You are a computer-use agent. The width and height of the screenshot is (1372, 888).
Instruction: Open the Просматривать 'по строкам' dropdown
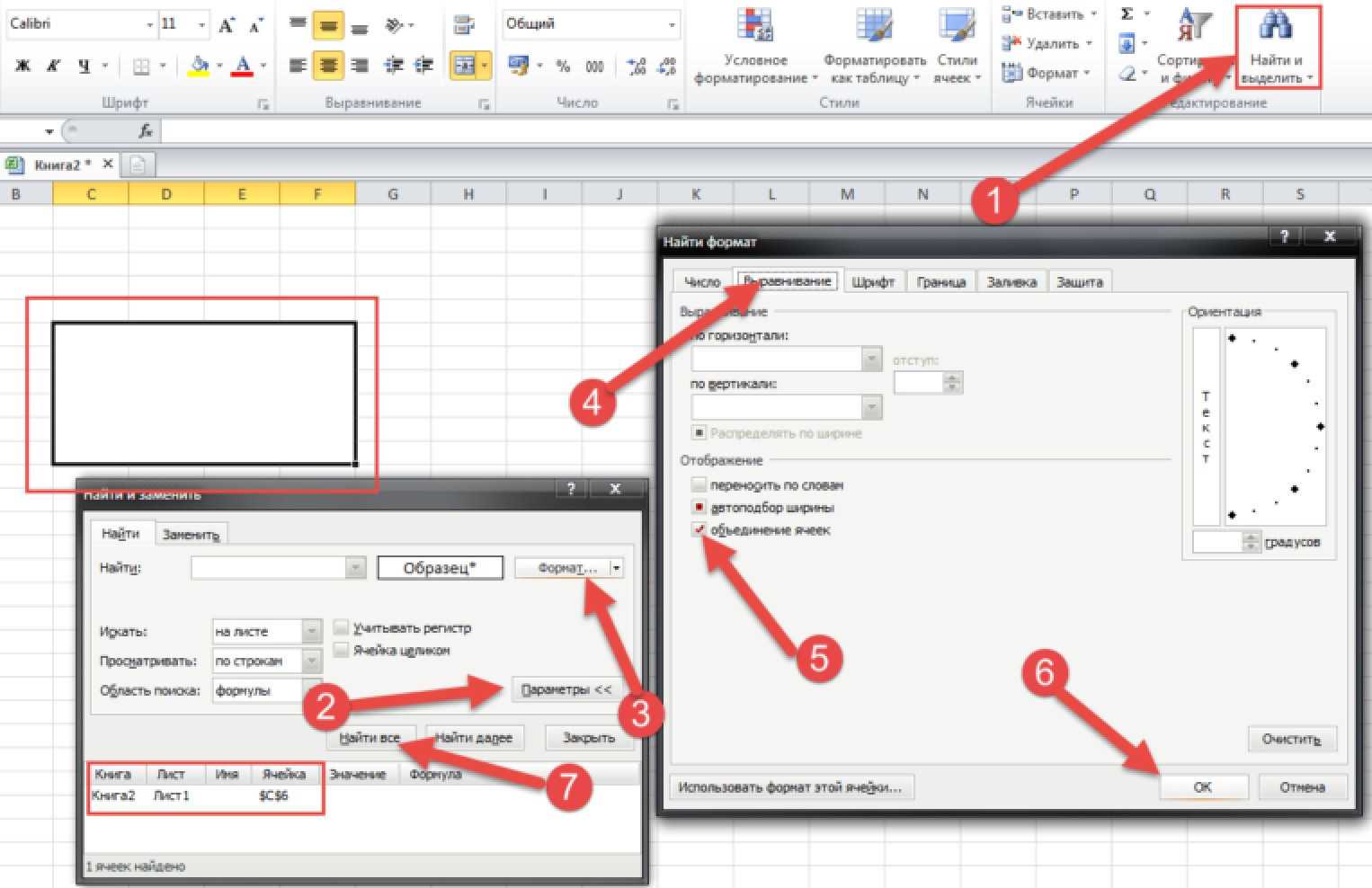click(311, 661)
